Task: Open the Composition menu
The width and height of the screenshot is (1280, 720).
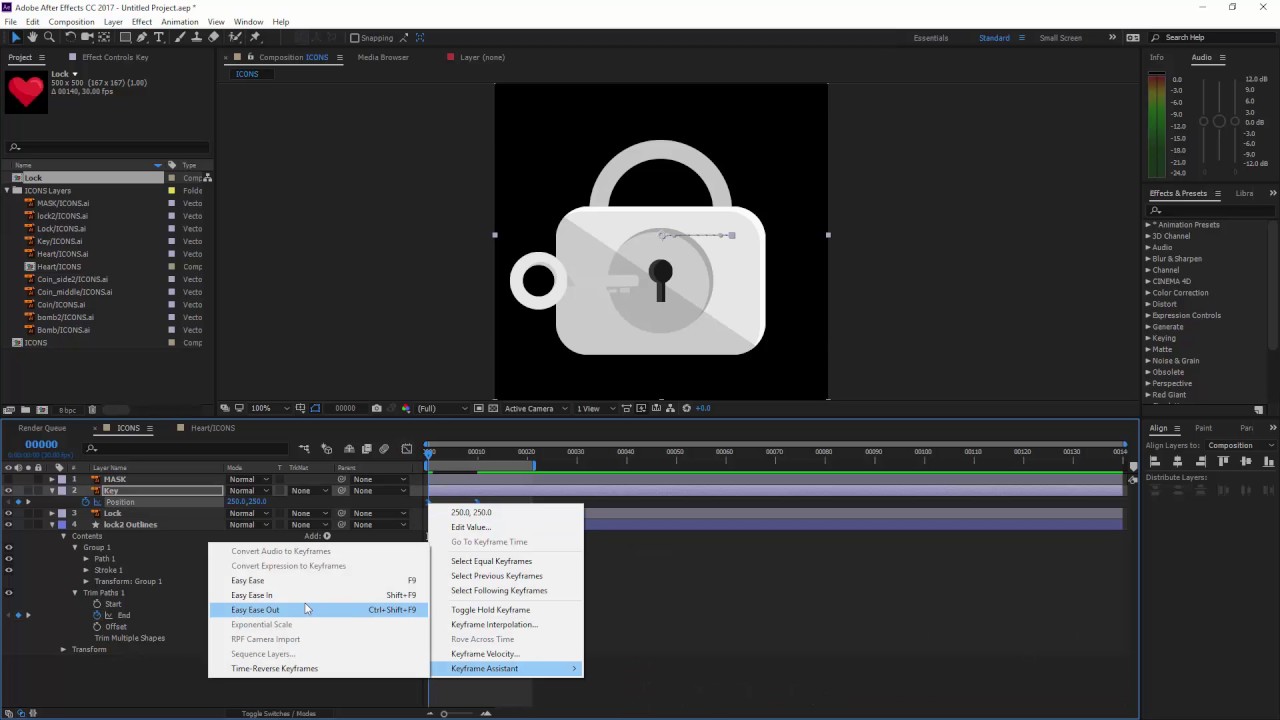Action: coord(72,22)
